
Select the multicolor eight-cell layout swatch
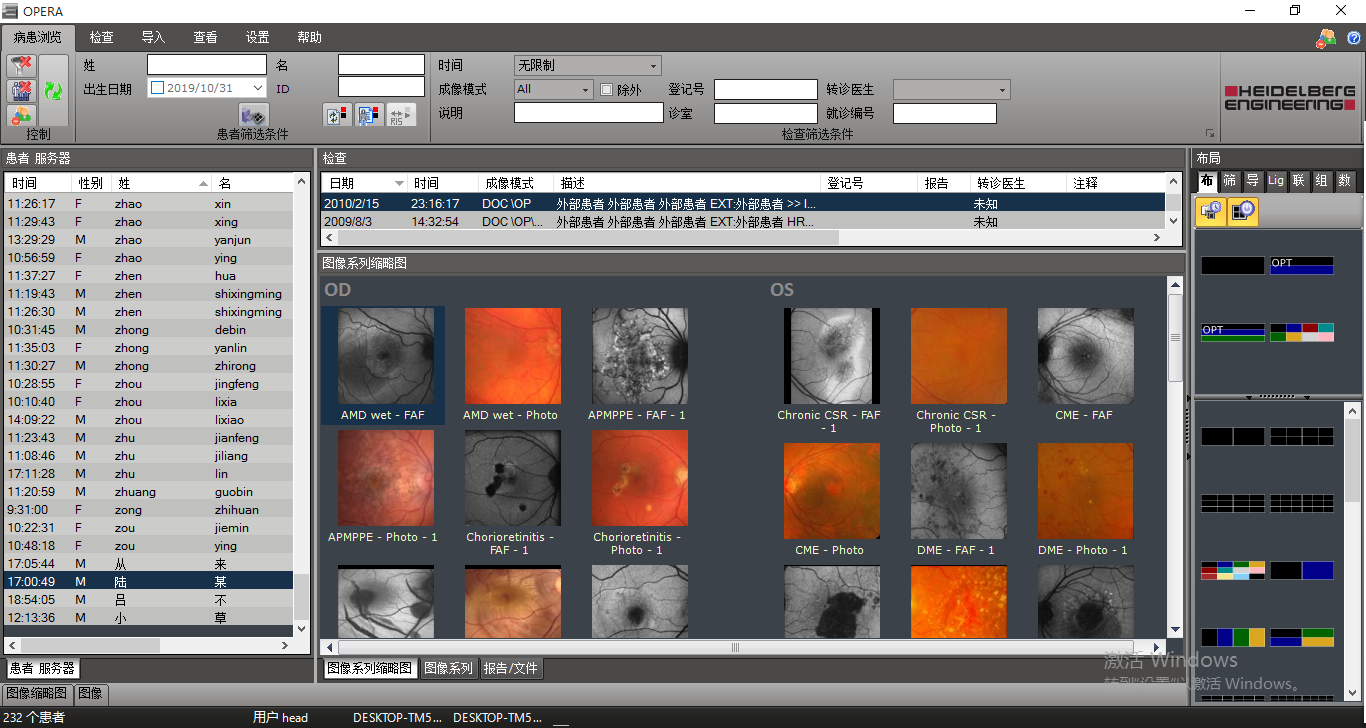click(1302, 332)
